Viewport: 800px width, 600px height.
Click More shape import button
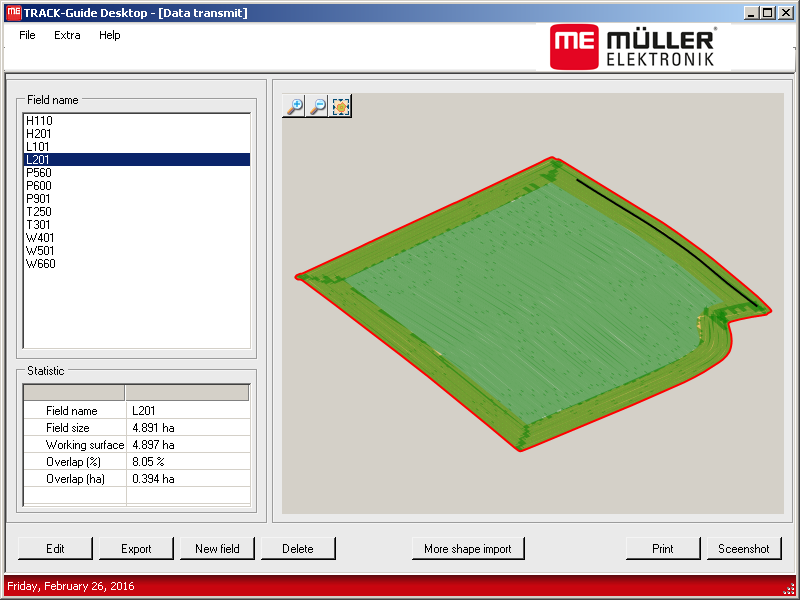click(x=467, y=549)
